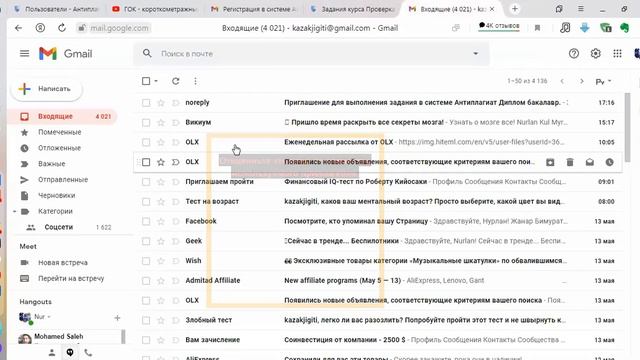
Task: Open Hangouts contacts person icon
Action: click(52, 353)
